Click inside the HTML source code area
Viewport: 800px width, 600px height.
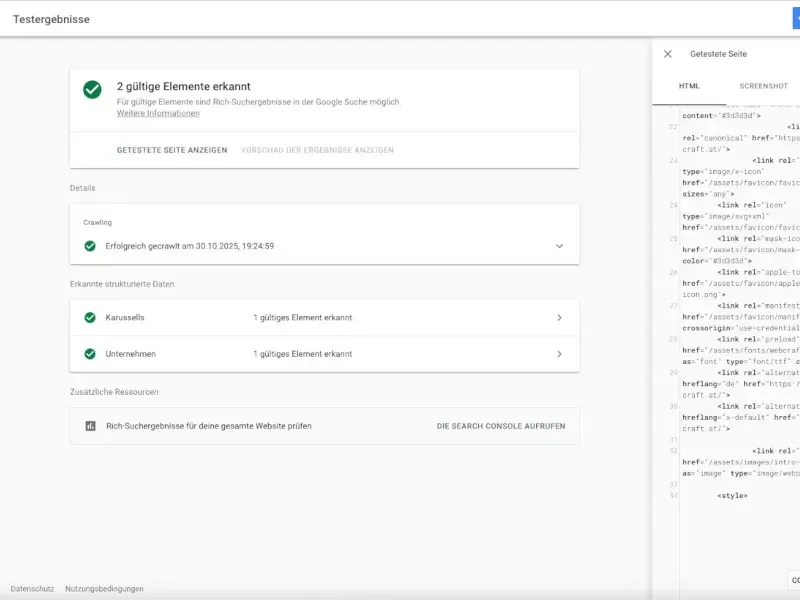click(x=730, y=300)
